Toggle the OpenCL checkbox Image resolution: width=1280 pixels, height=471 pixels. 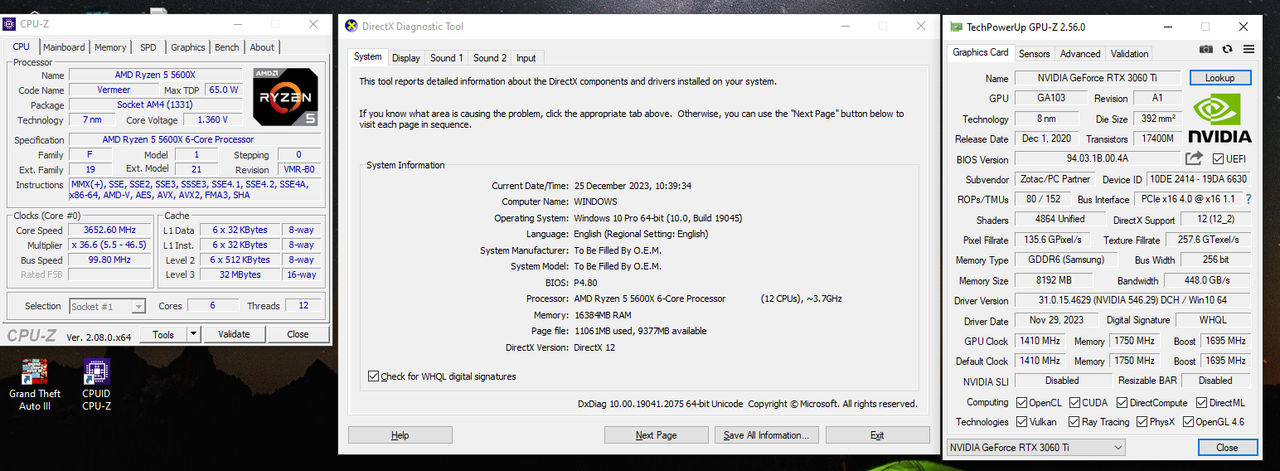[x=1021, y=402]
